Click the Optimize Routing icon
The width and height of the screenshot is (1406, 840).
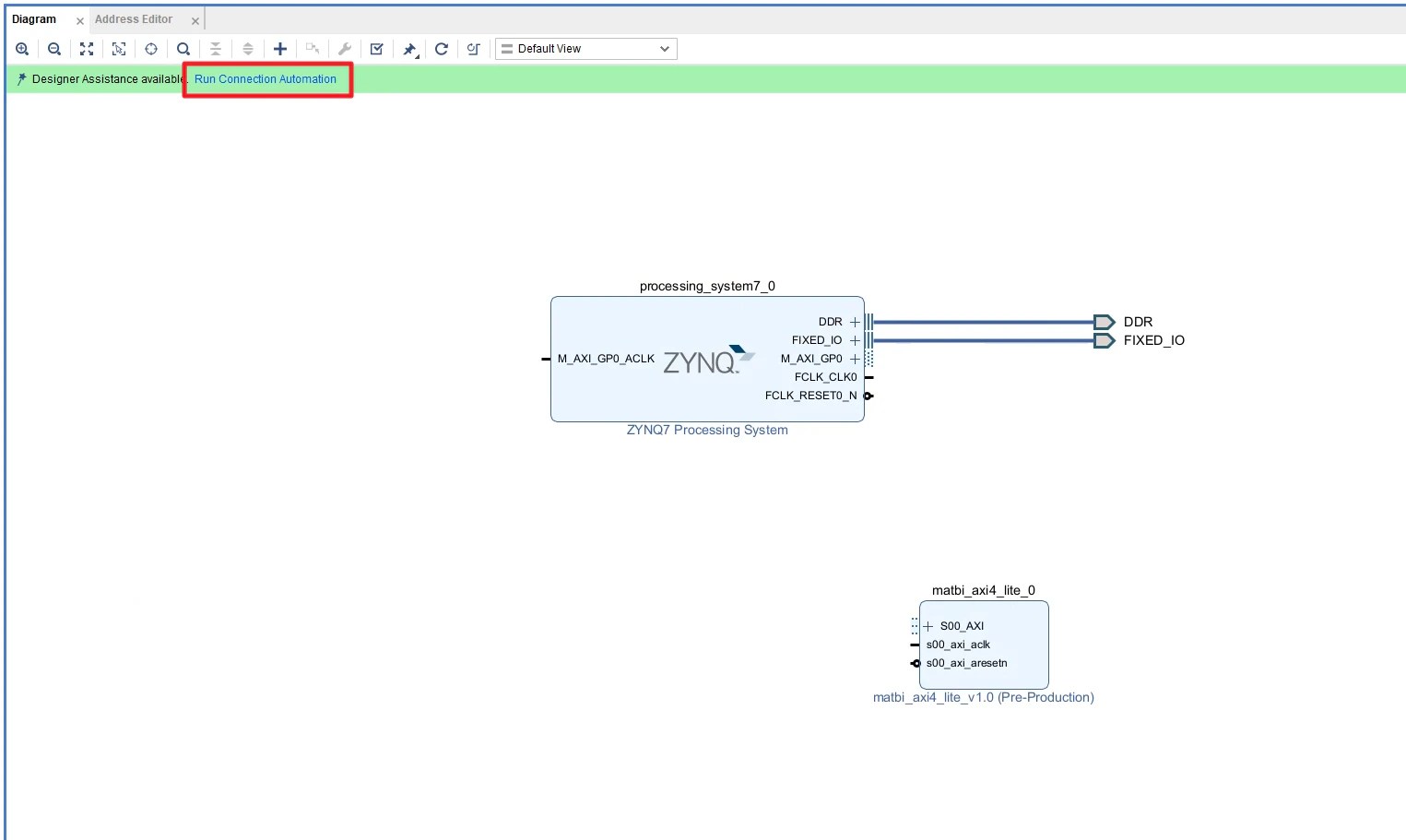tap(474, 49)
